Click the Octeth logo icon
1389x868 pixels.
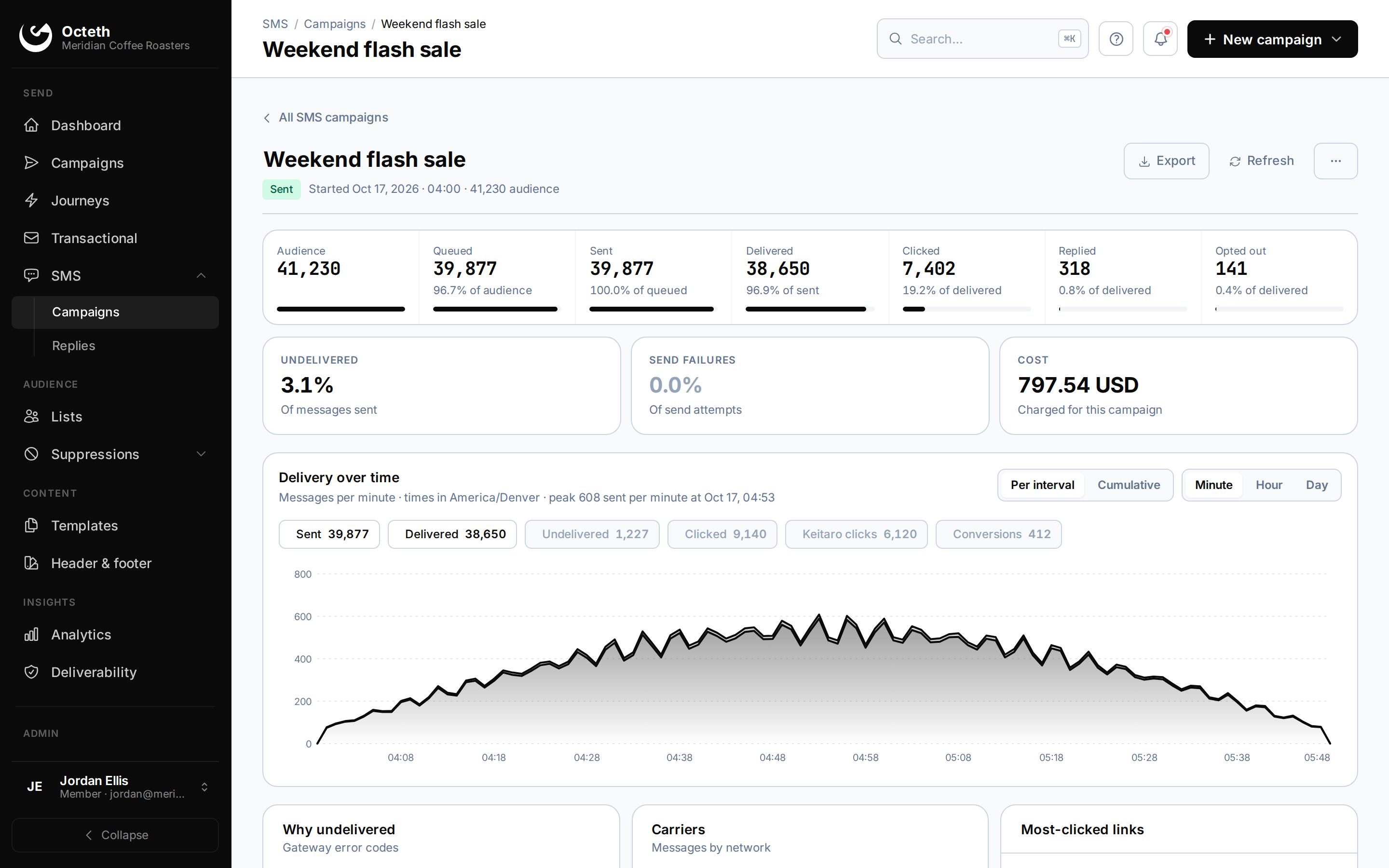pyautogui.click(x=36, y=38)
